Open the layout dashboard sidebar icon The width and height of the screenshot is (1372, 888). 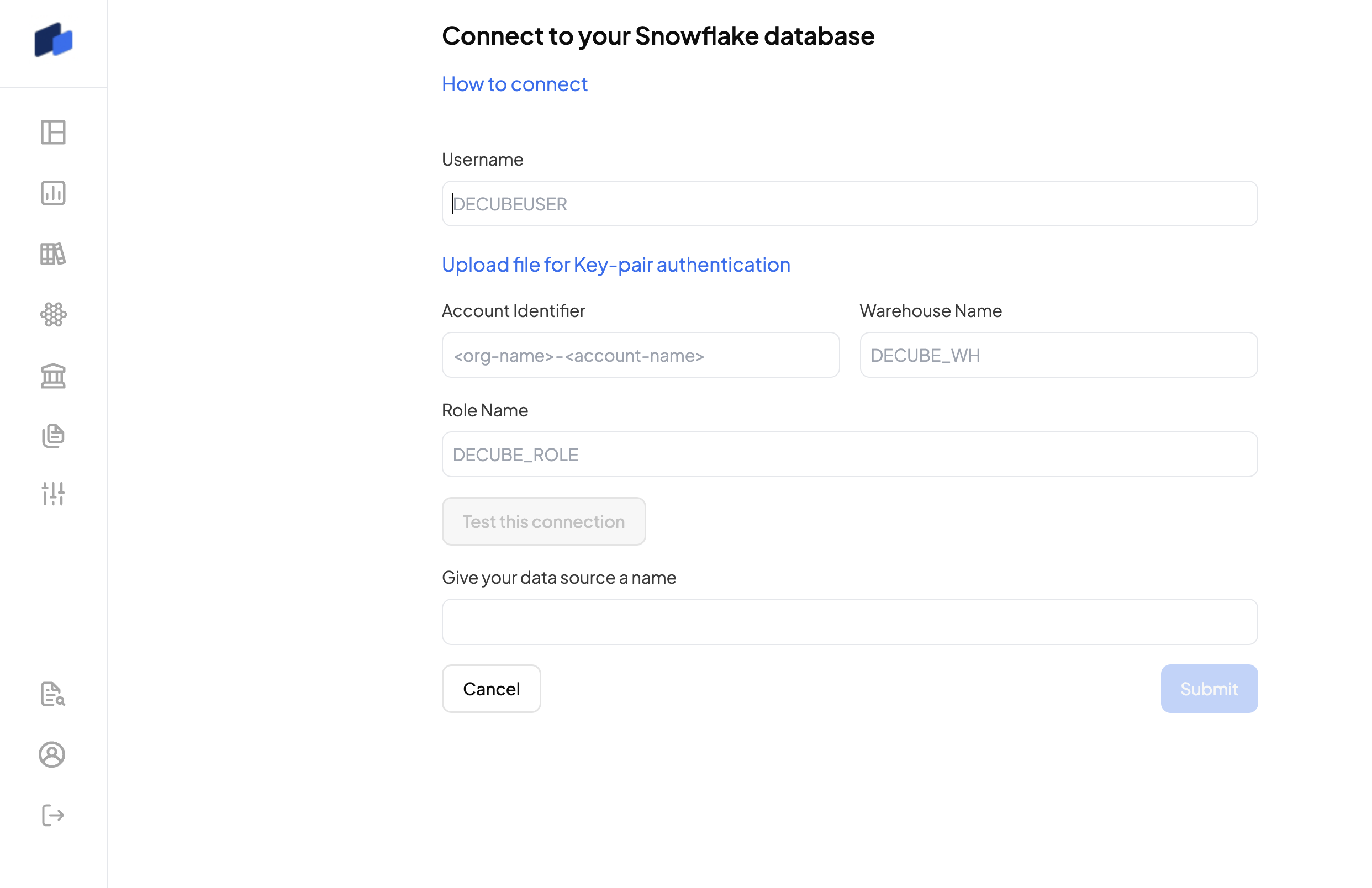coord(53,133)
